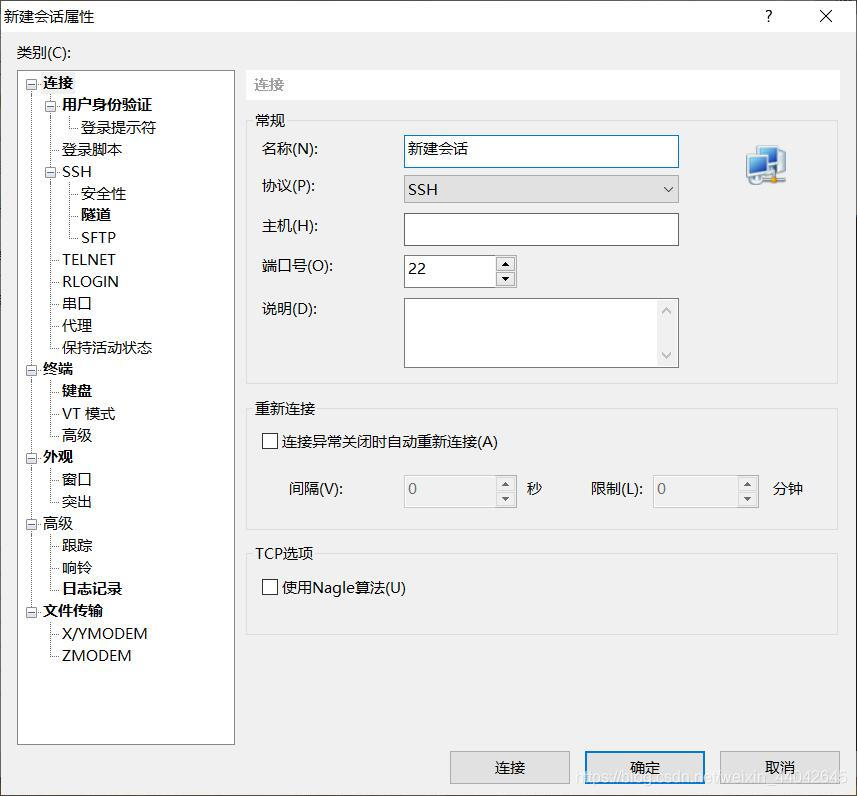Click the help question mark button
The image size is (857, 796).
pyautogui.click(x=769, y=16)
